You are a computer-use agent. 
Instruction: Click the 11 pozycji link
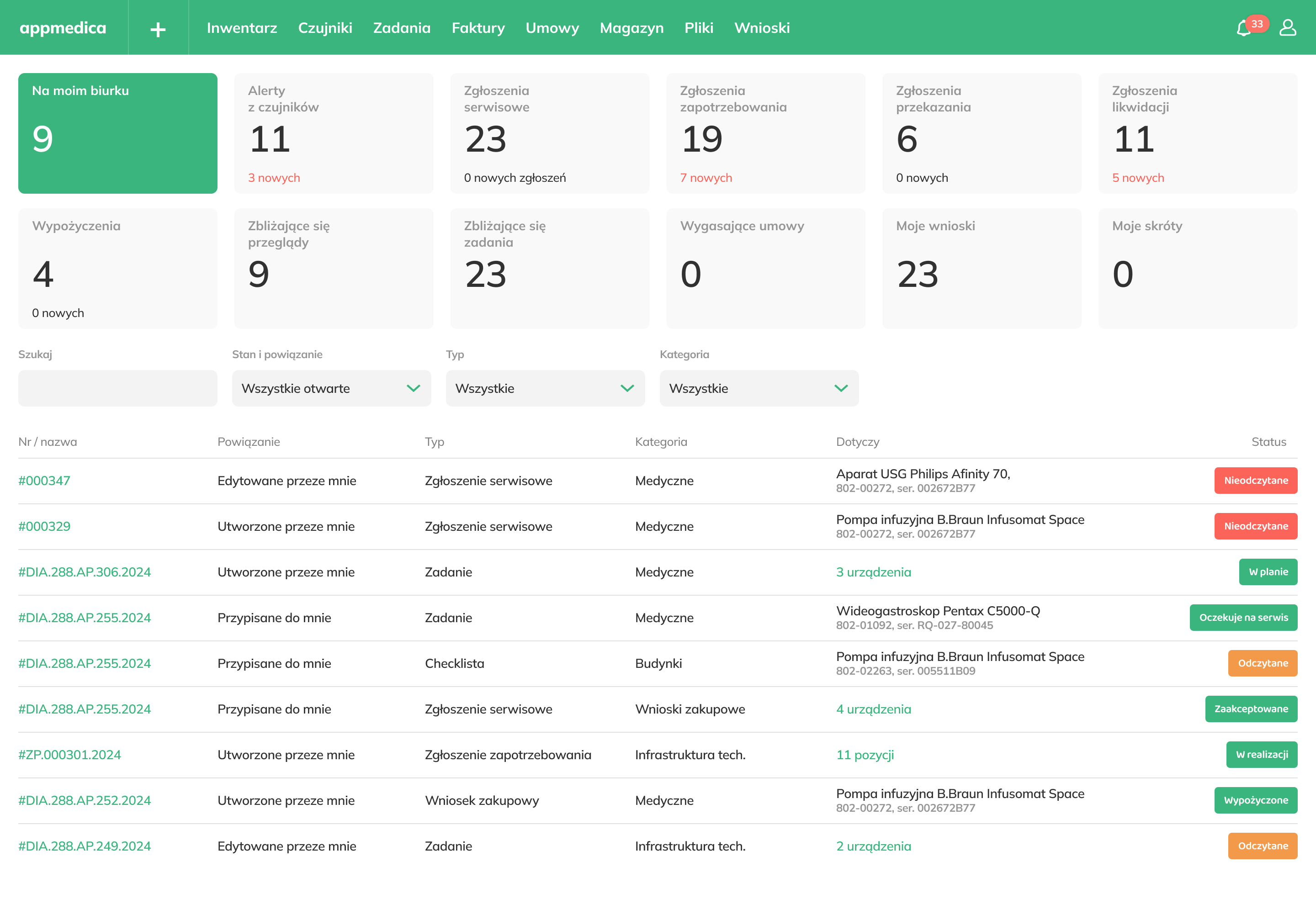865,755
